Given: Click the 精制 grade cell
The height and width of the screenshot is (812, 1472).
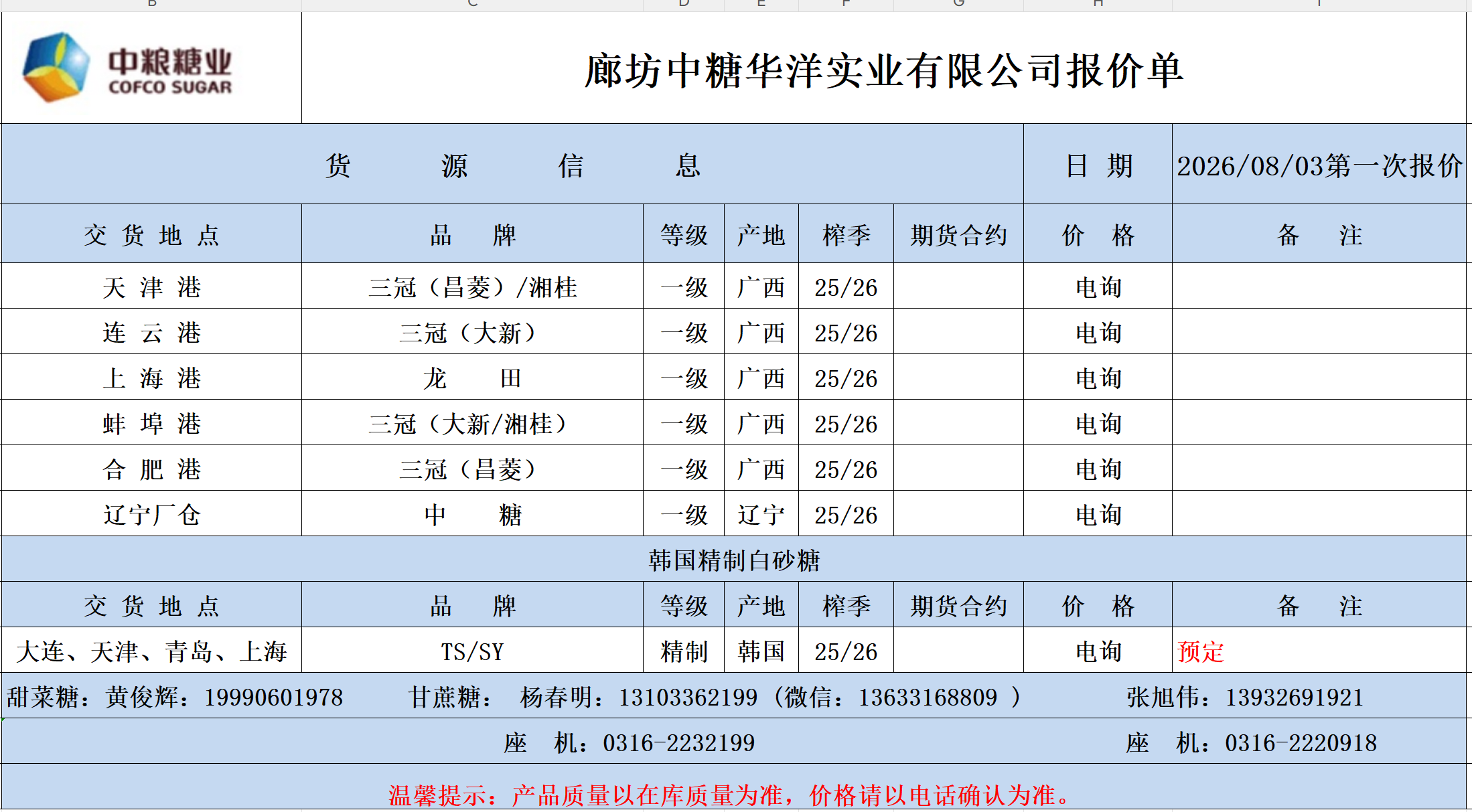Looking at the screenshot, I should [x=684, y=651].
